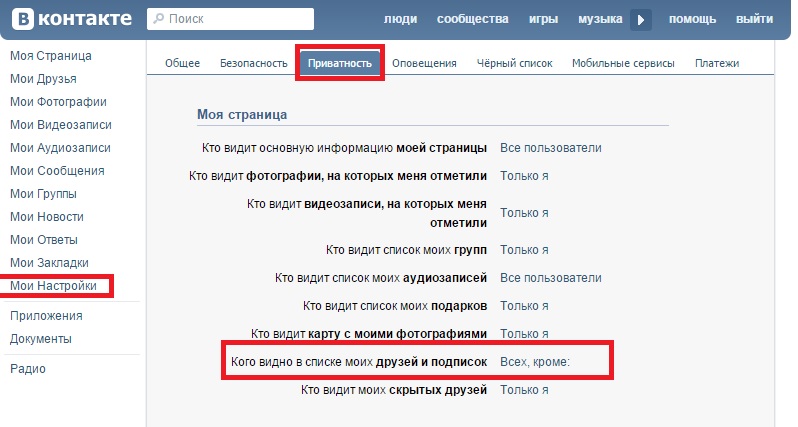This screenshot has height=427, width=798.
Task: Open Мои Фотографии in sidebar
Action: pyautogui.click(x=58, y=102)
